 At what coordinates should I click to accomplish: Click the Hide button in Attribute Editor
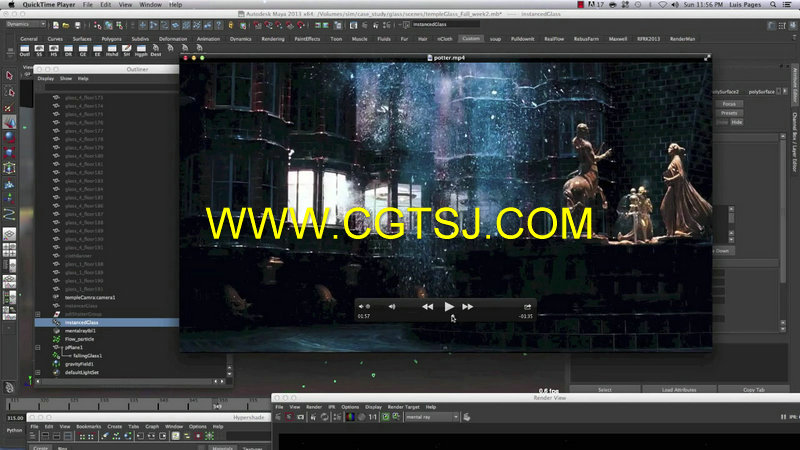click(737, 122)
